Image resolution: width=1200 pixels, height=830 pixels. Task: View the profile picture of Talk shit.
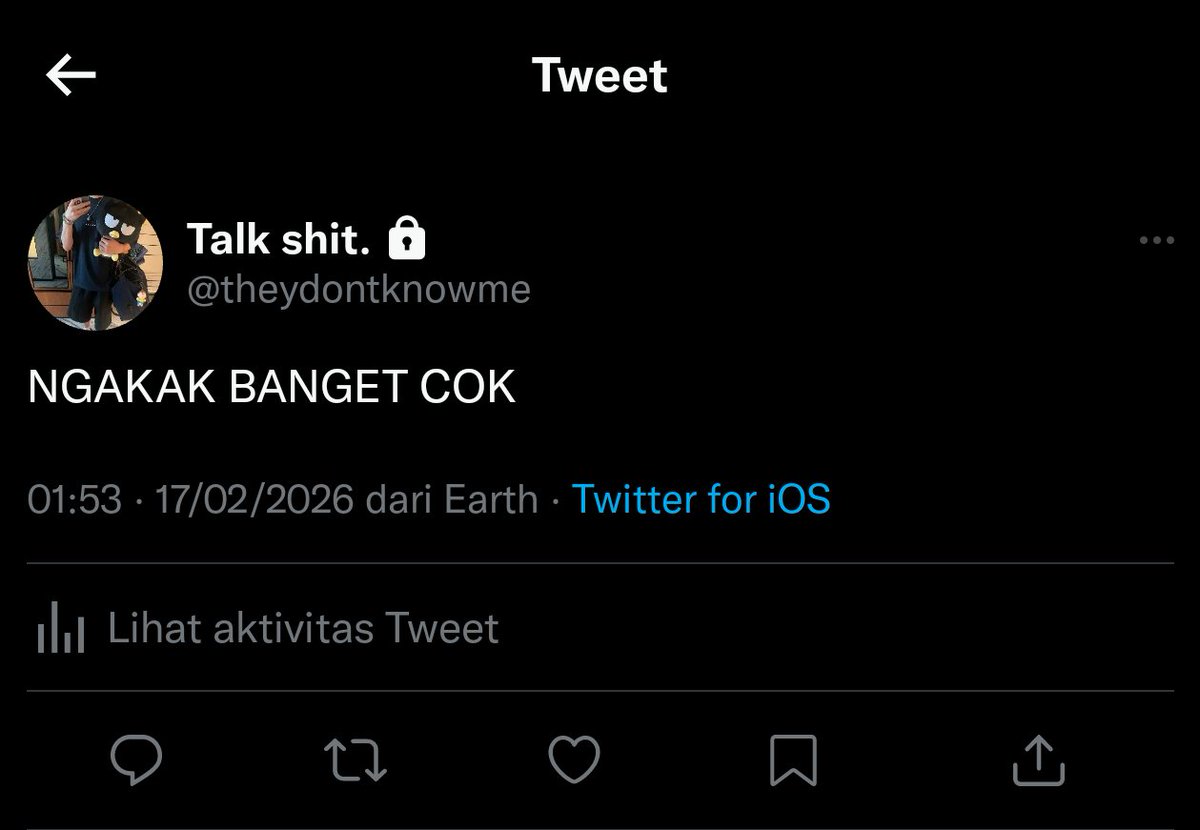[x=95, y=263]
